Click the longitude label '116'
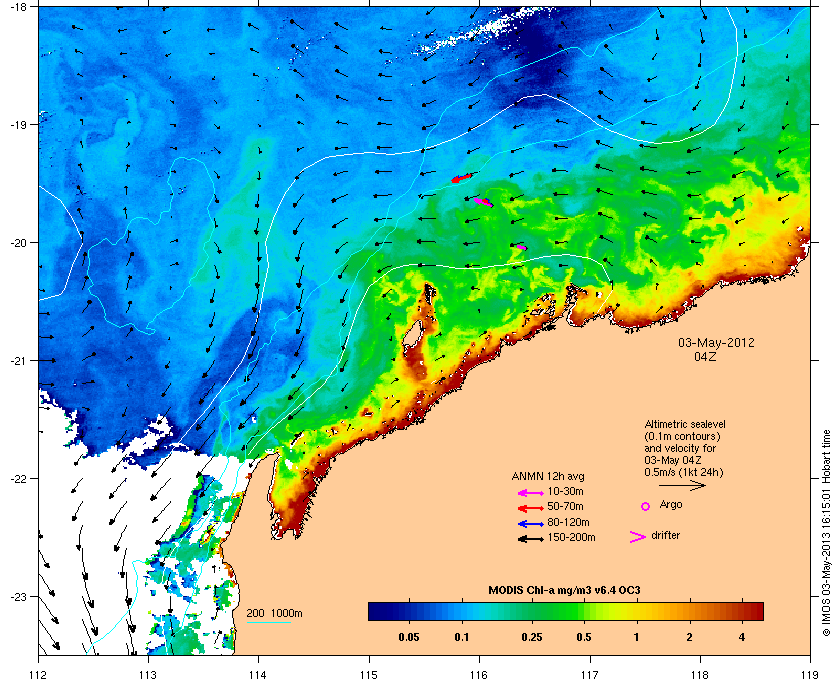The height and width of the screenshot is (680, 840). click(x=479, y=674)
